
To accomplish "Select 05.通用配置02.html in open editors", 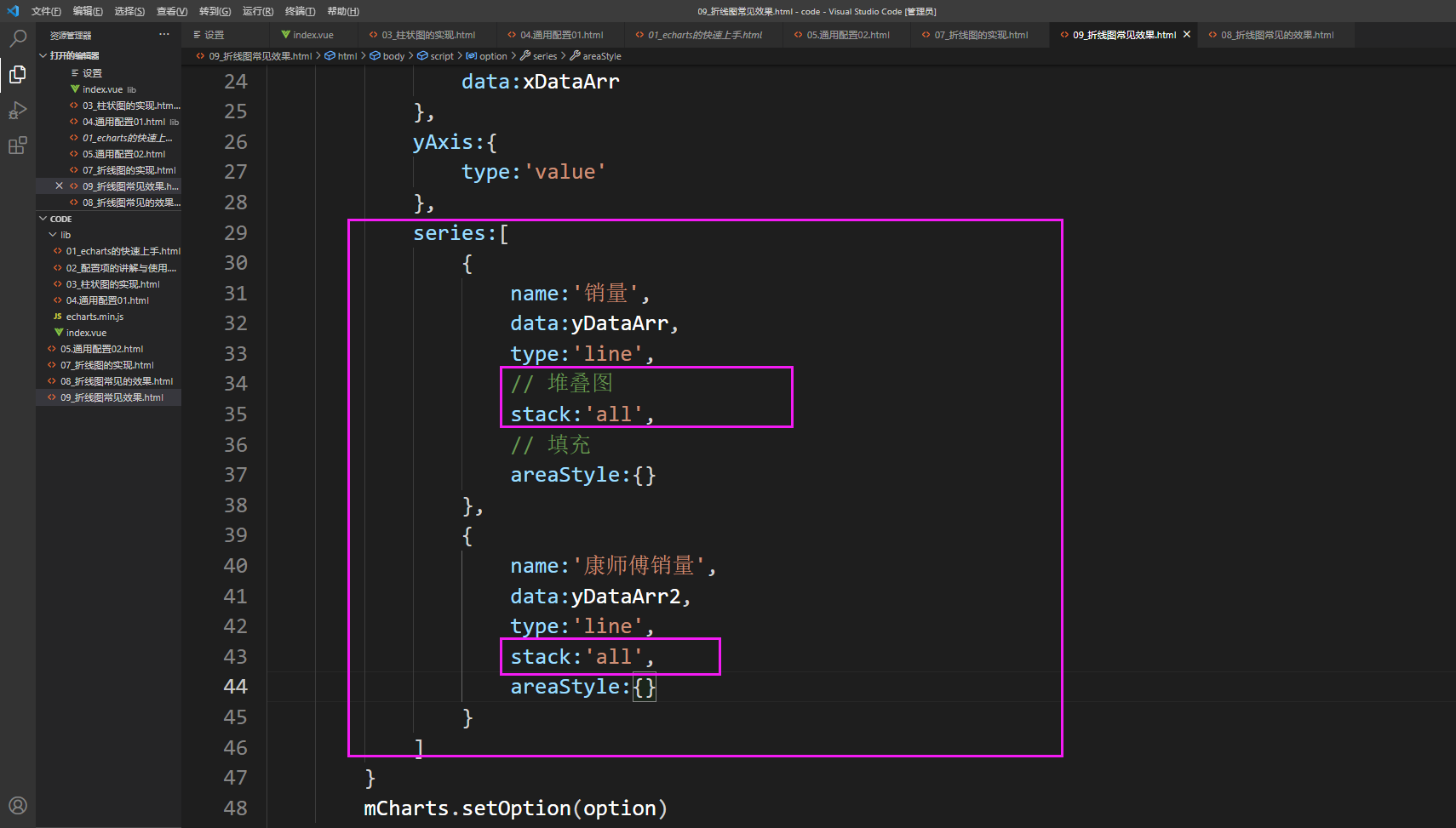I will coord(109,154).
